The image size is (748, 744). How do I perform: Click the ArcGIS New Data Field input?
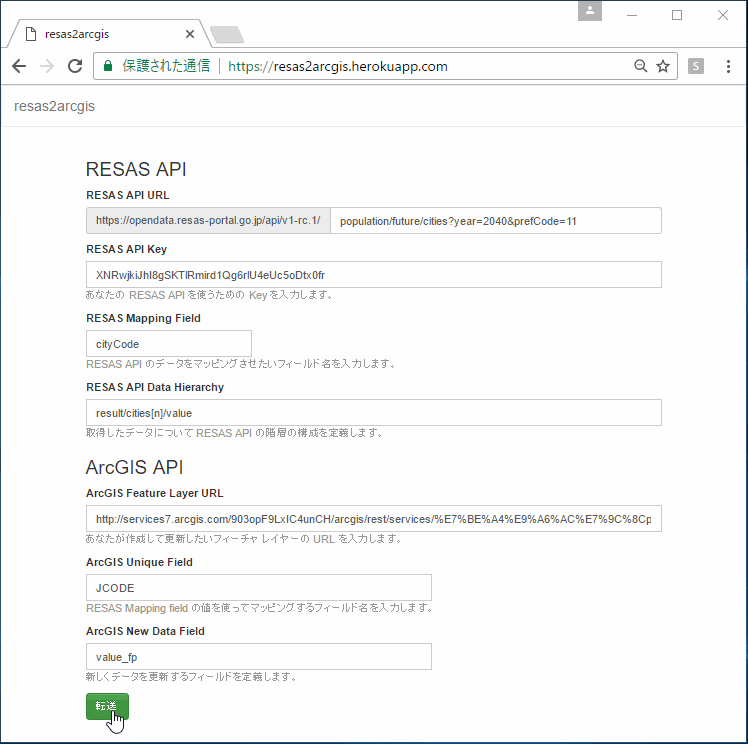pos(259,657)
